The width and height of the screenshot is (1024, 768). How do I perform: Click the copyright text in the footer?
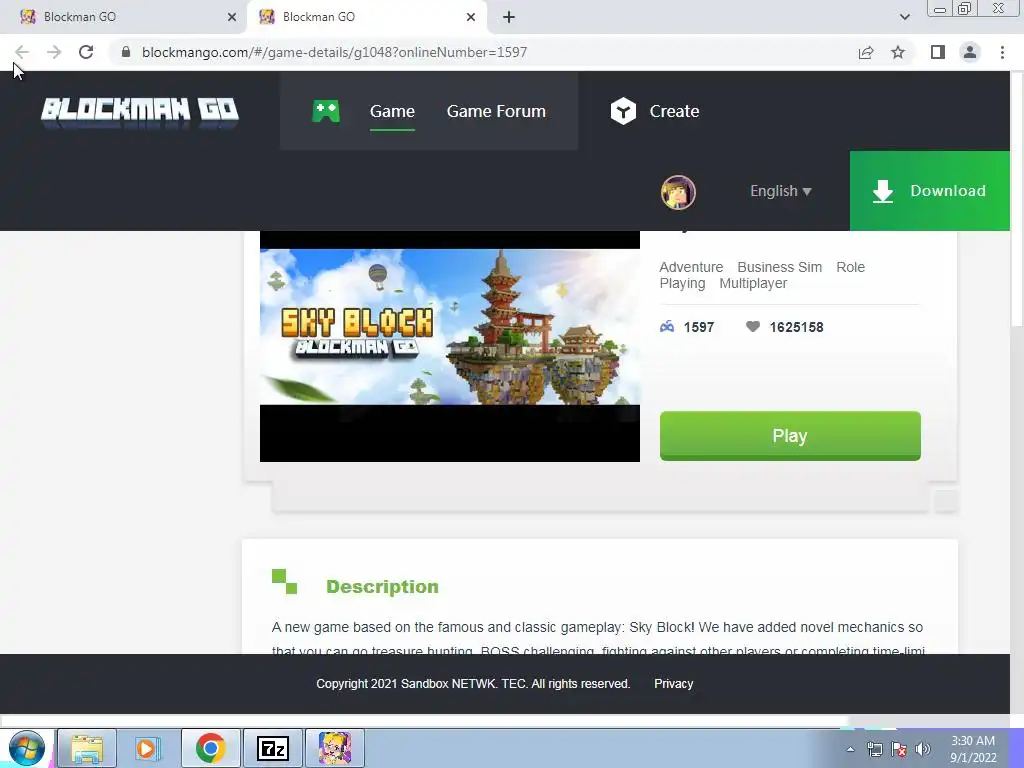click(x=473, y=684)
